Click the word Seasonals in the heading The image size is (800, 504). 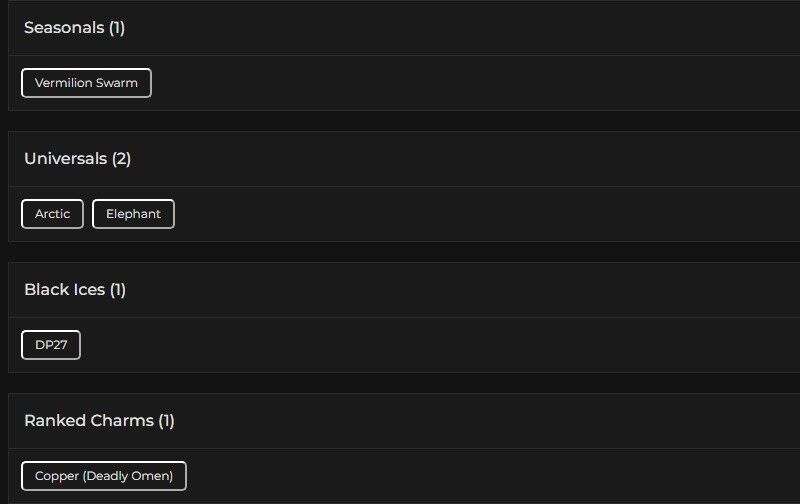coord(64,28)
